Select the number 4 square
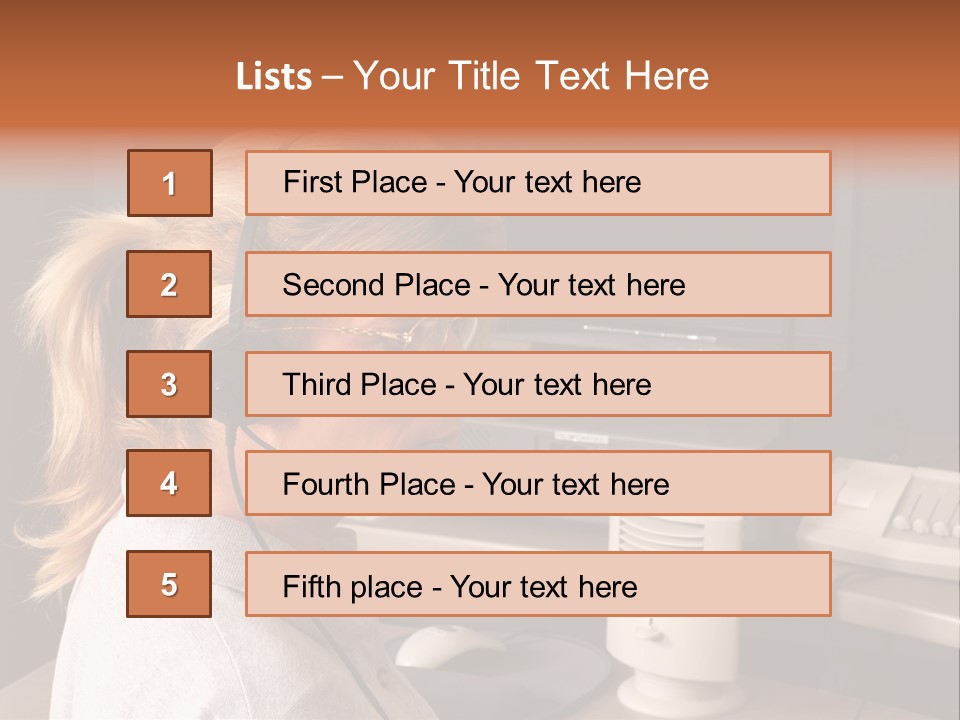Screen dimensions: 960x720 (x=169, y=483)
